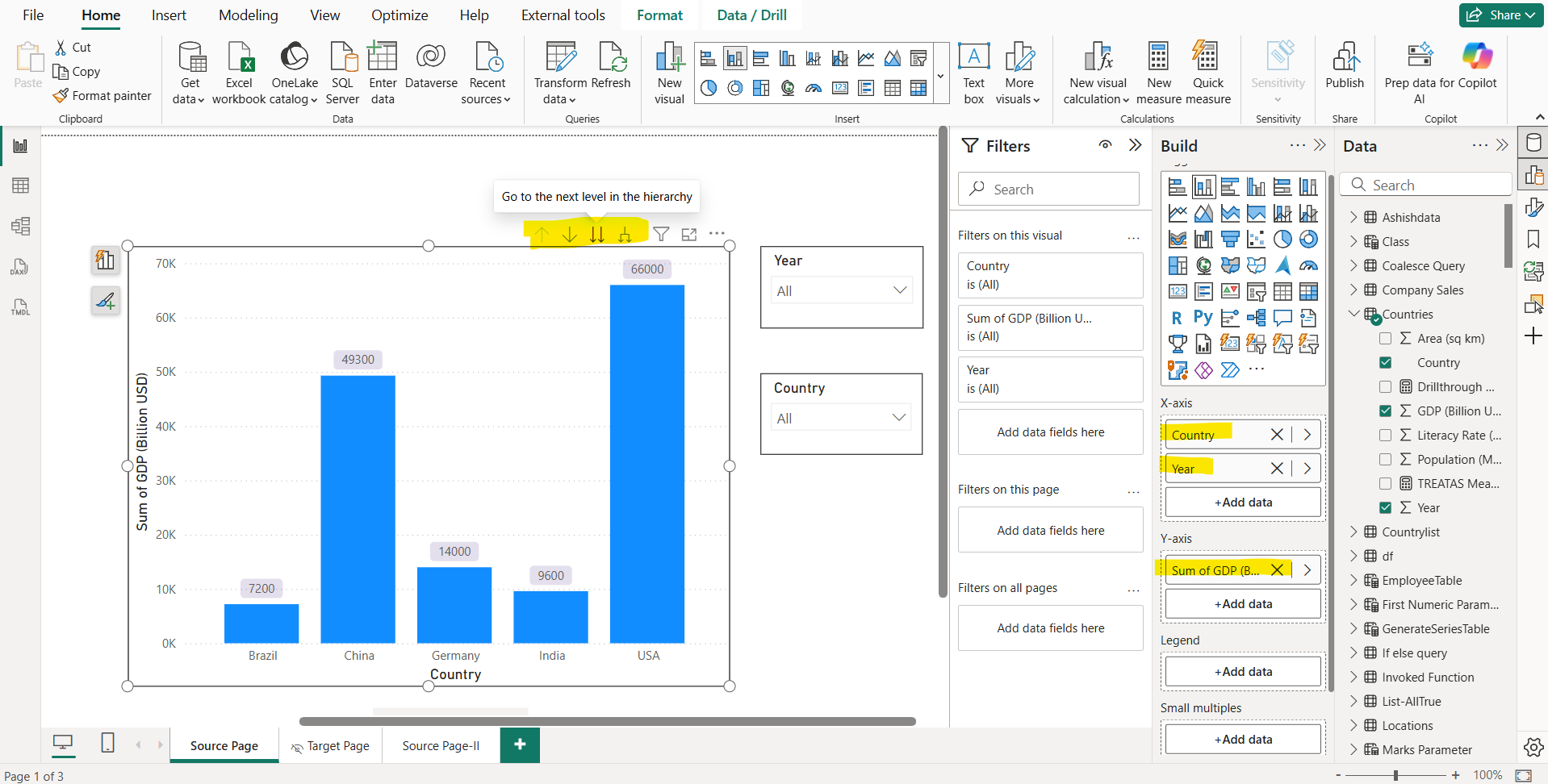Click the highlighted drill-down arrow on the chart

[569, 234]
